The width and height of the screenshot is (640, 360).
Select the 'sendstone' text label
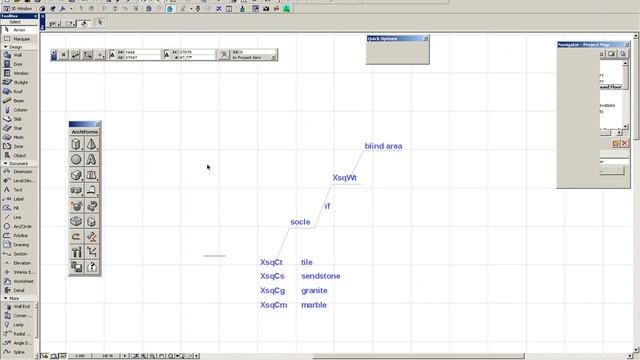pos(321,276)
